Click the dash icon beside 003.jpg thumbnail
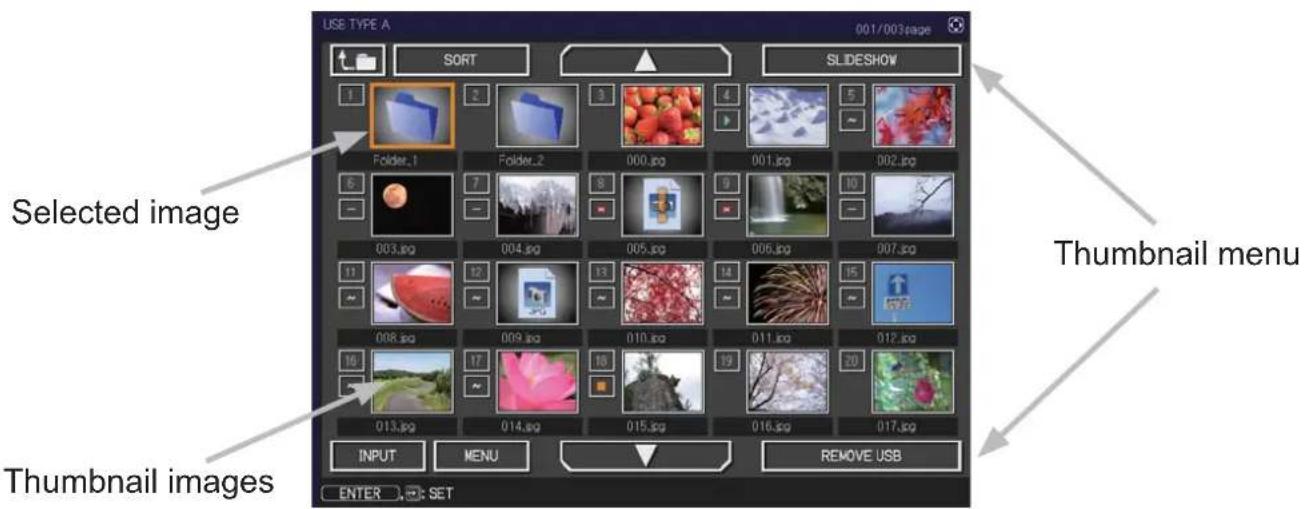The image size is (1304, 509). [x=350, y=209]
